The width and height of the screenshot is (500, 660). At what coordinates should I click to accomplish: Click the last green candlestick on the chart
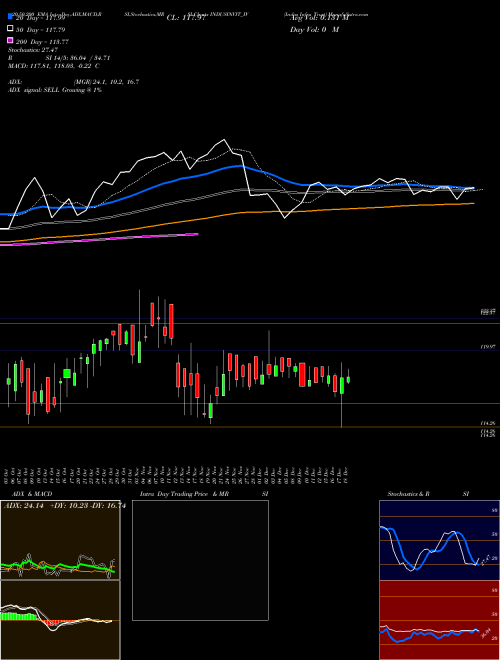coord(348,380)
